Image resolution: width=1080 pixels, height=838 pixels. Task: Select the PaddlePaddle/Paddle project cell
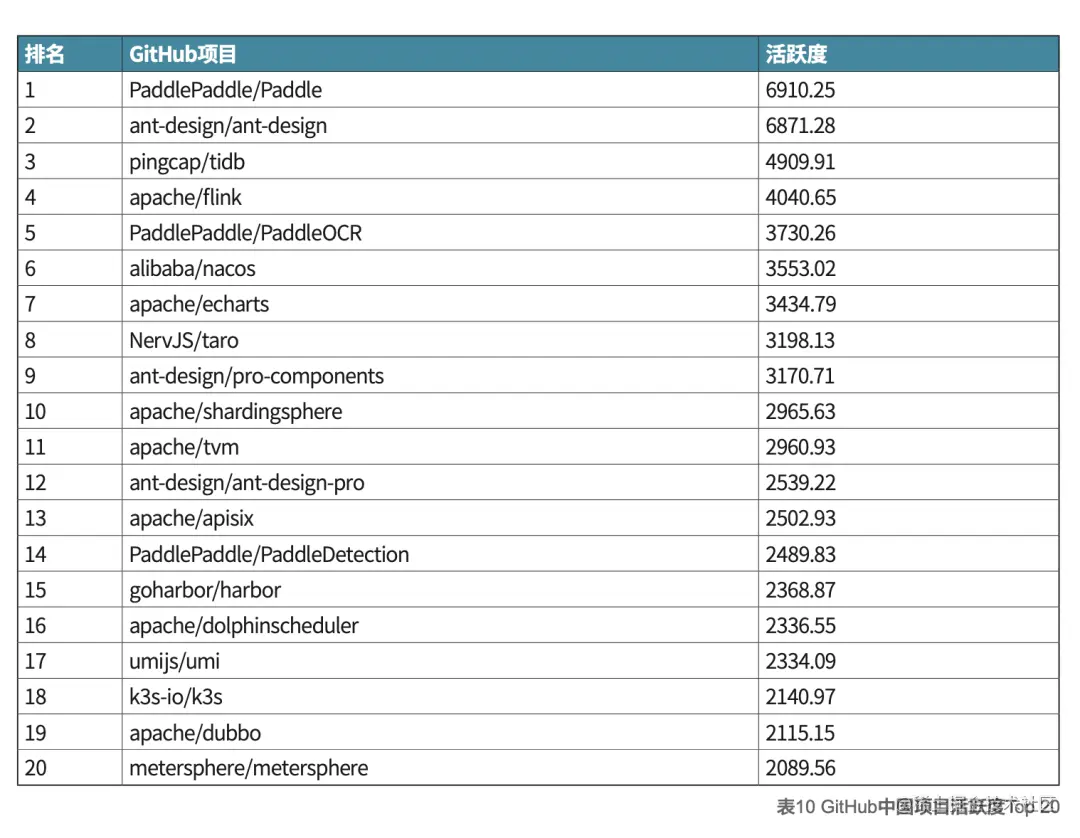pyautogui.click(x=440, y=90)
